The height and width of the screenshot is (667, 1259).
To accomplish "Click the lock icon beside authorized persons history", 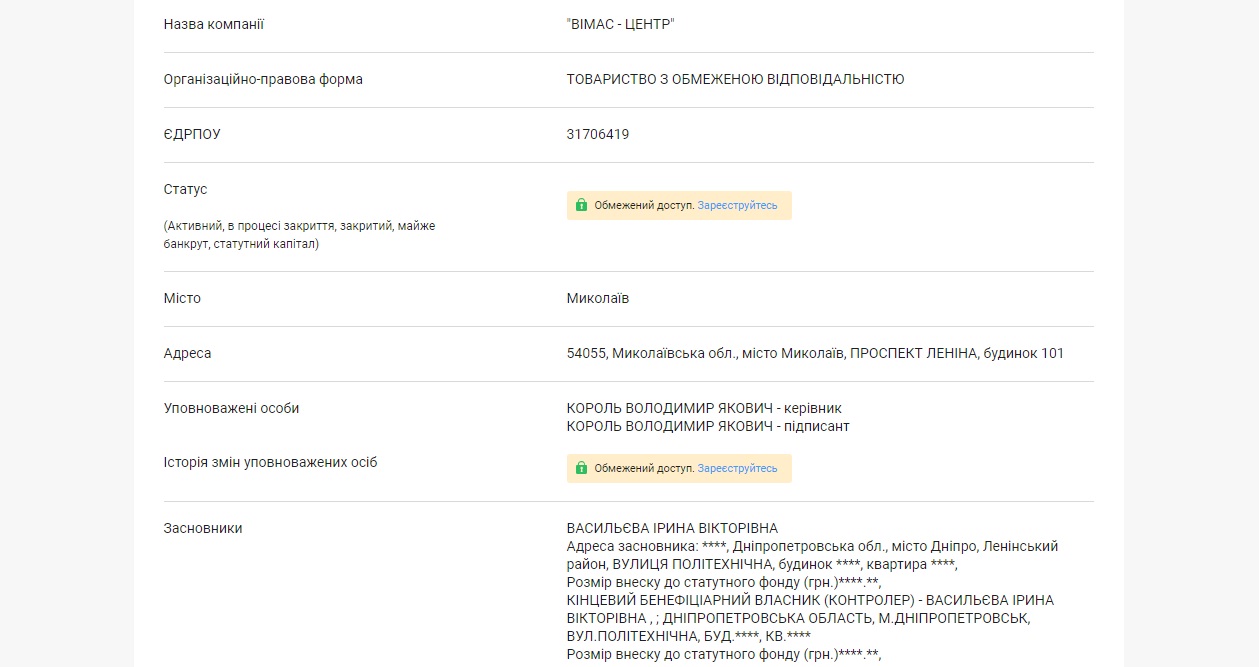I will (581, 469).
